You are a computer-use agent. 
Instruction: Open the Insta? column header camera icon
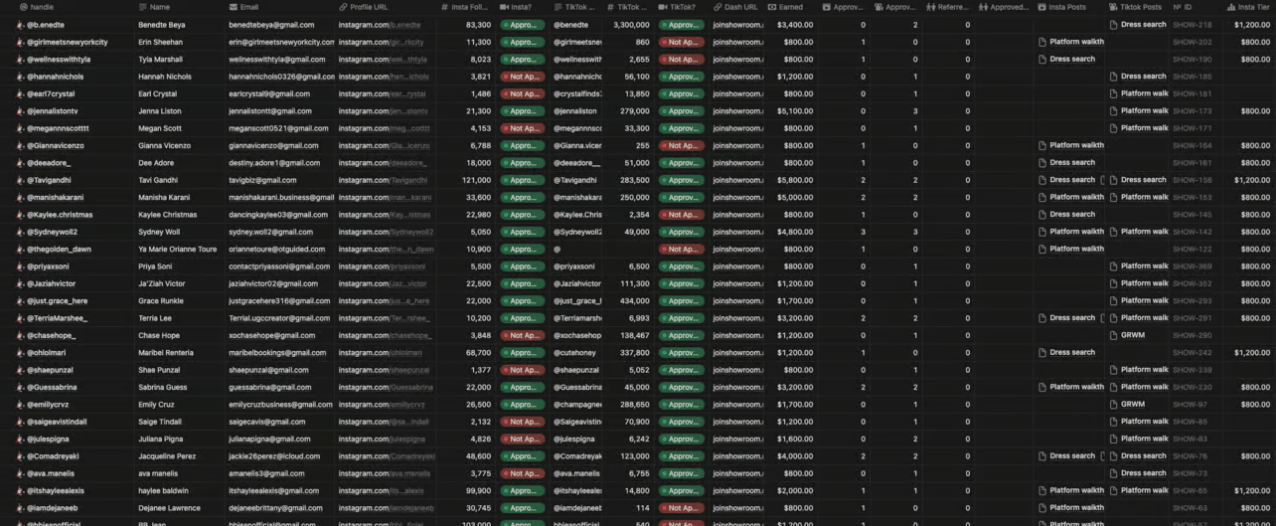[505, 7]
